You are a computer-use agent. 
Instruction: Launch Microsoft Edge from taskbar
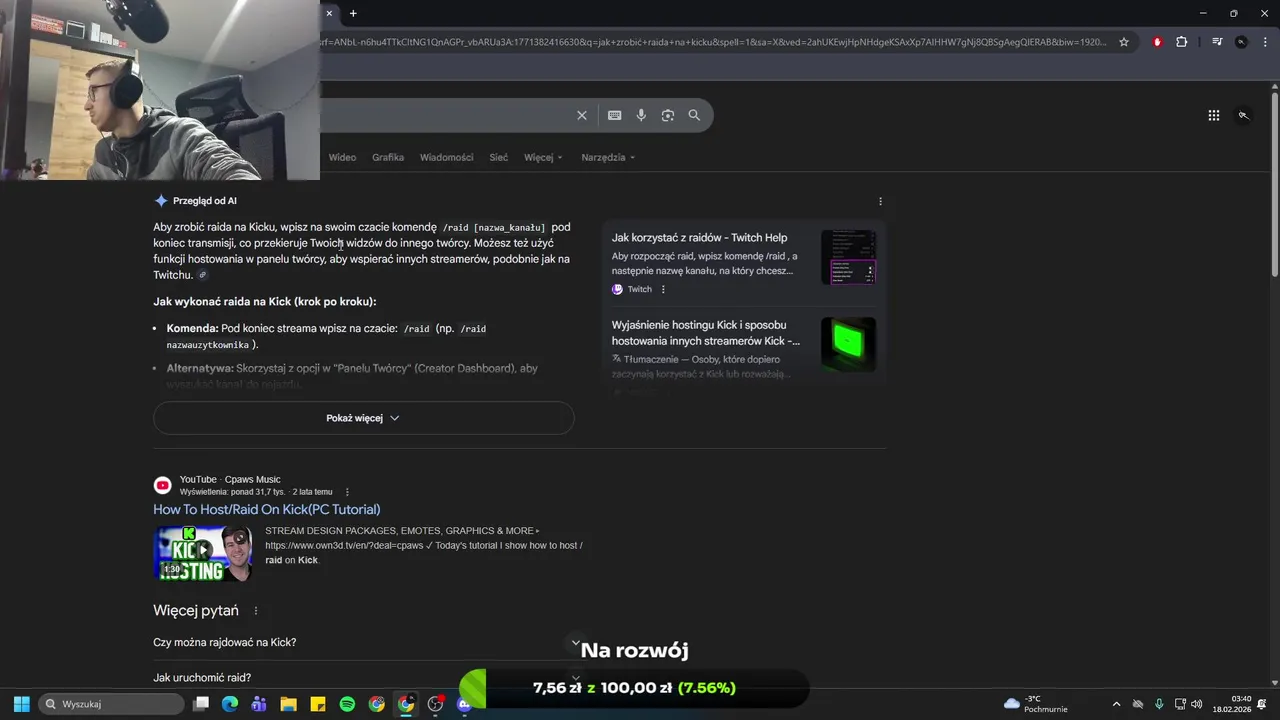click(230, 704)
